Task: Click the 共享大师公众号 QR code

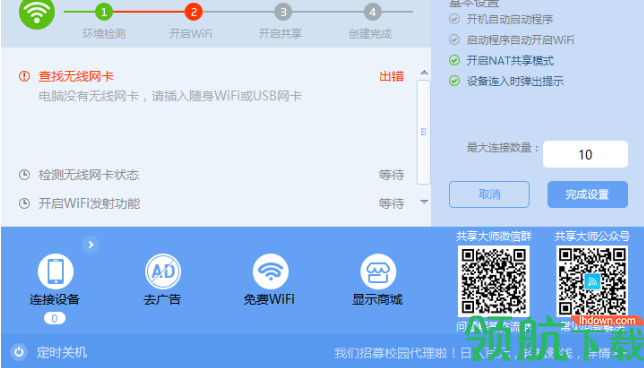Action: pos(592,281)
